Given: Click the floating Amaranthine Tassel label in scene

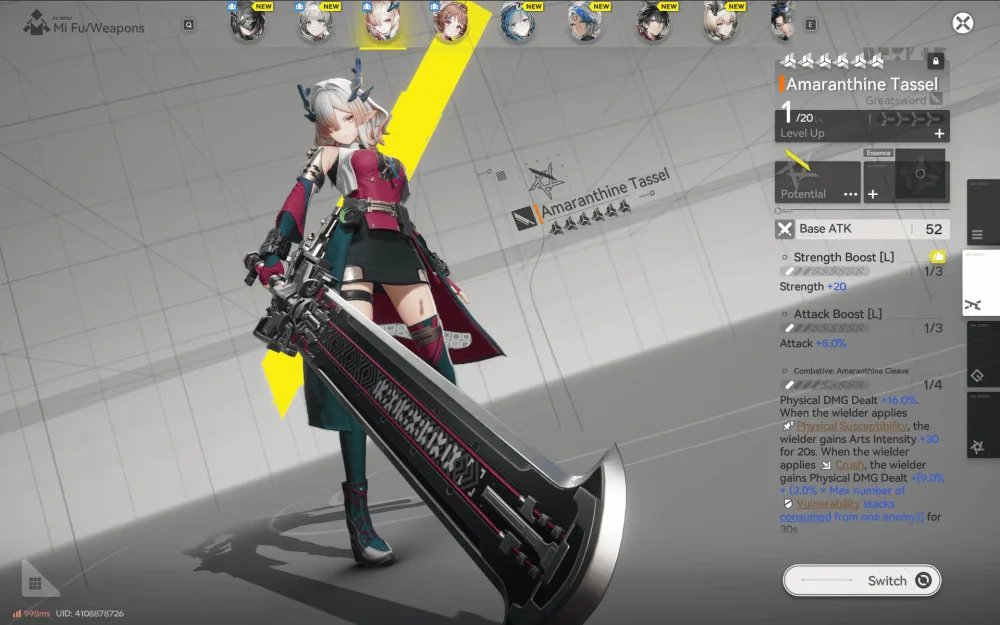Looking at the screenshot, I should pyautogui.click(x=606, y=191).
